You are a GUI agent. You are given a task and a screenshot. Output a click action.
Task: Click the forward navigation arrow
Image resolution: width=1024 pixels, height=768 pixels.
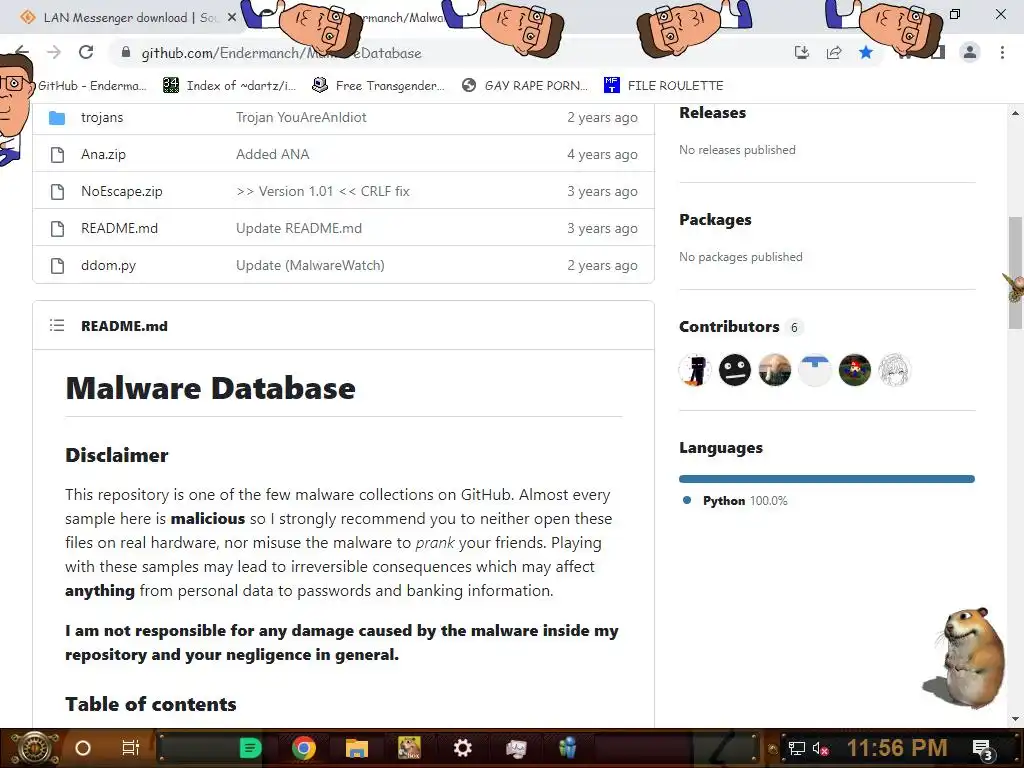(54, 52)
